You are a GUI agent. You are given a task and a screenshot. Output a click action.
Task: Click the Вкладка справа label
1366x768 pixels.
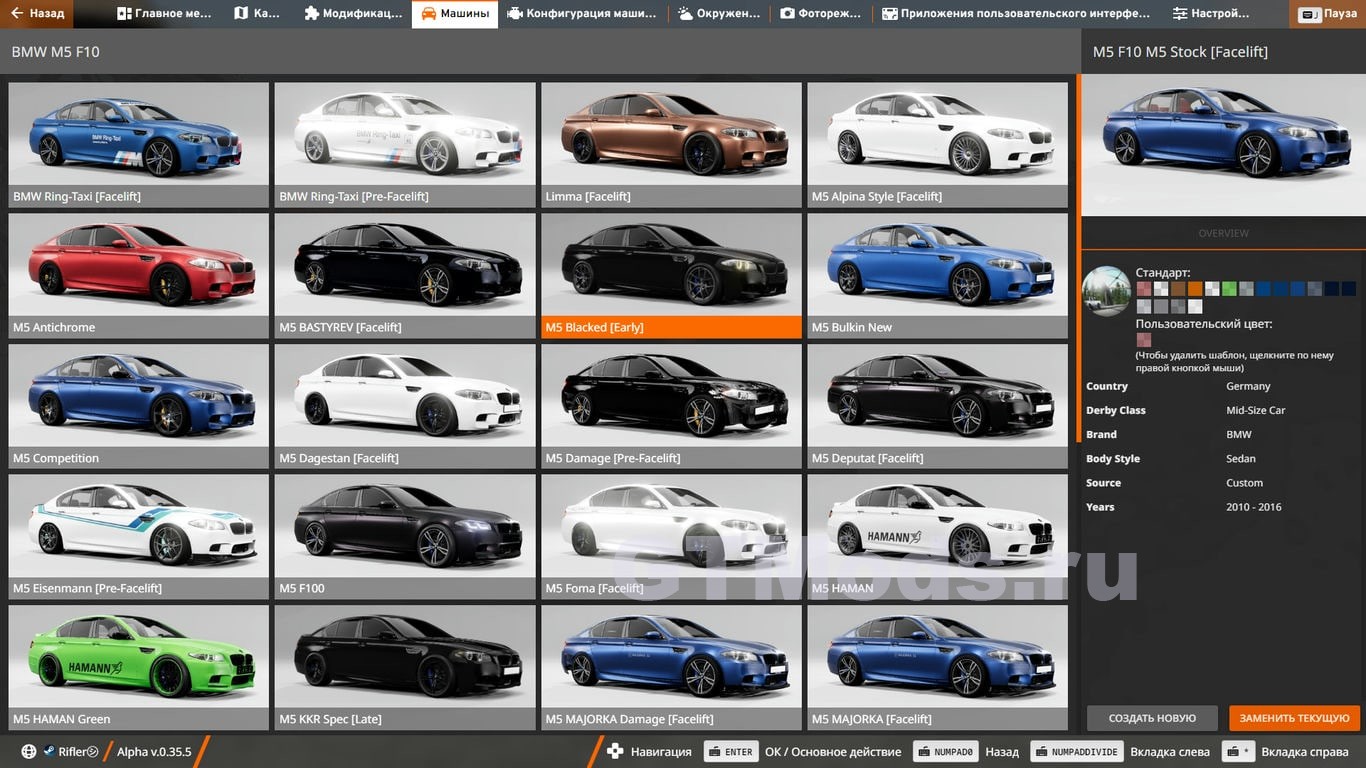(1307, 752)
